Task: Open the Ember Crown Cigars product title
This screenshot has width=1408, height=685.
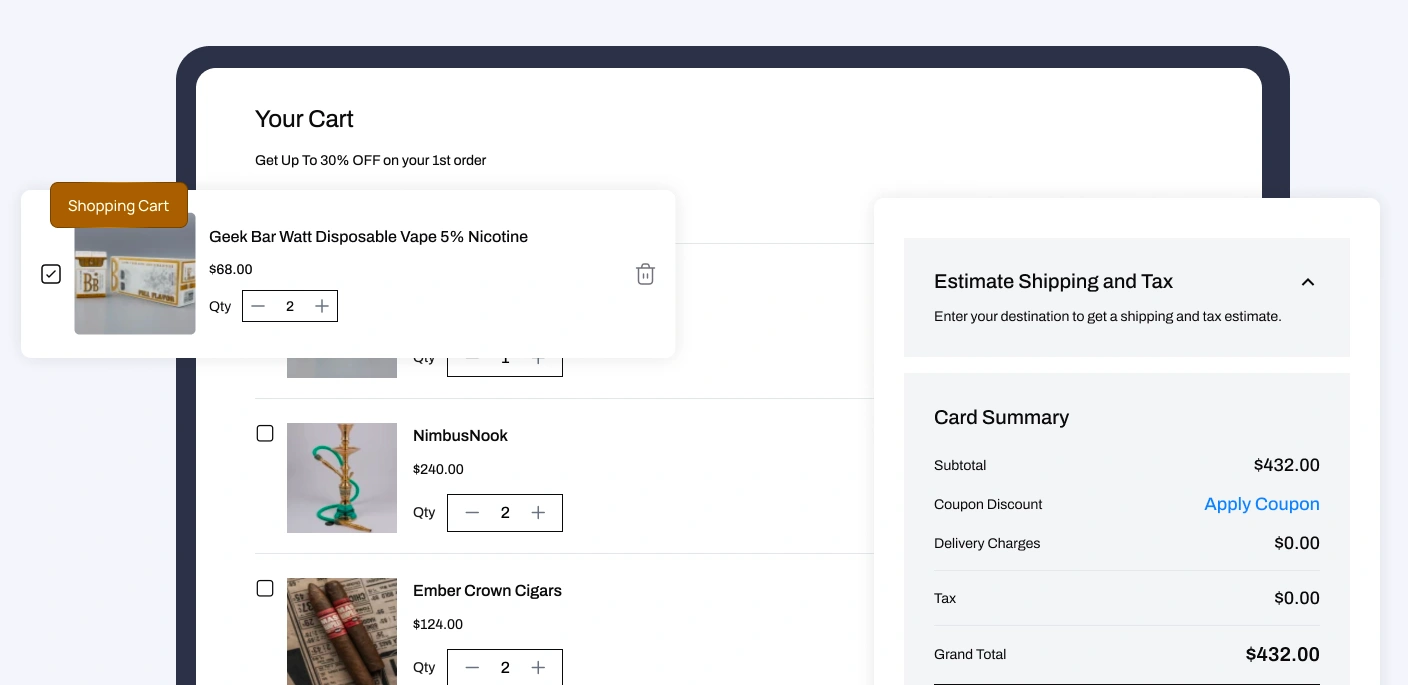Action: tap(487, 591)
